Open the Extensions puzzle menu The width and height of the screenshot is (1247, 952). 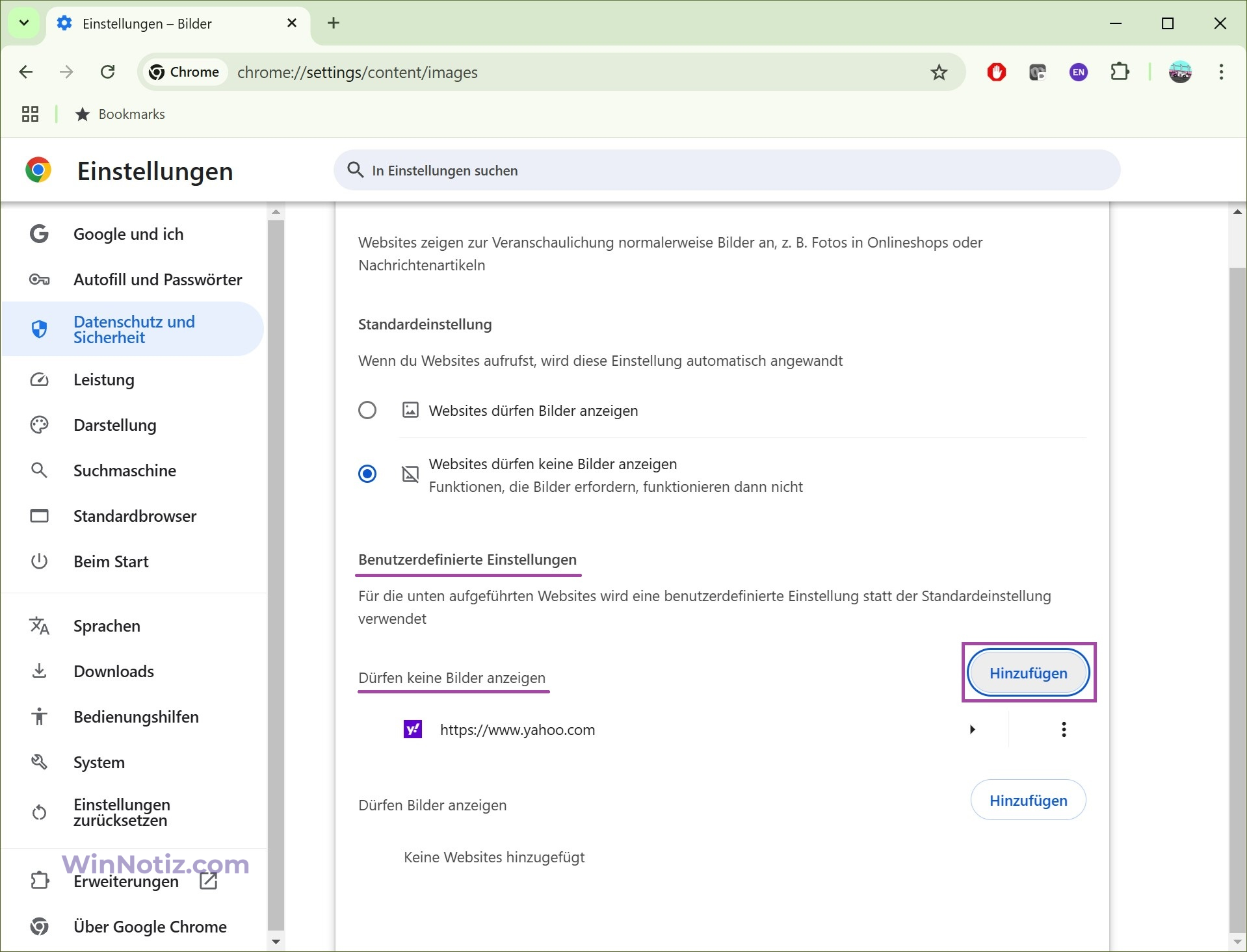point(1120,72)
